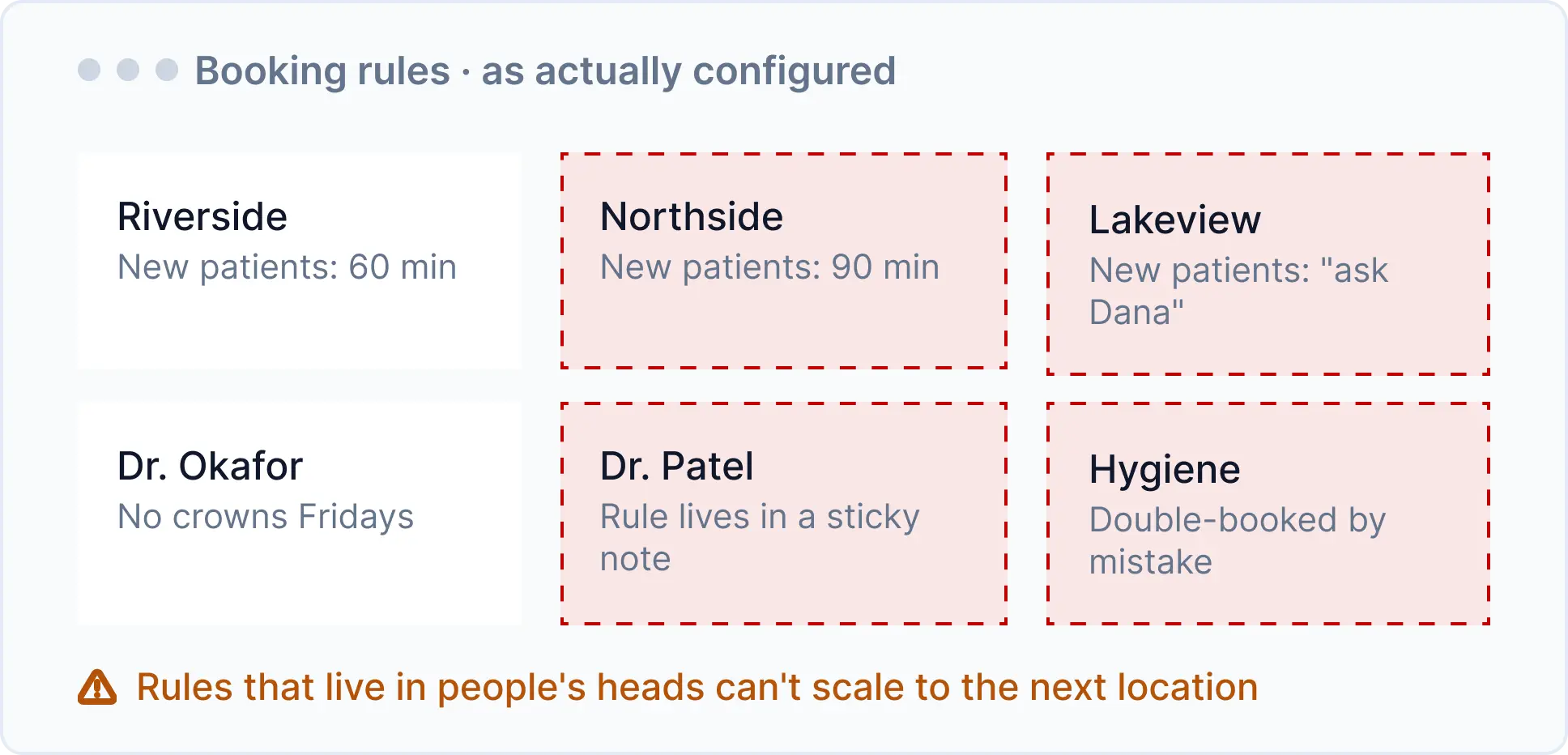Open the Dr. Patel card
The width and height of the screenshot is (1568, 755).
784,514
